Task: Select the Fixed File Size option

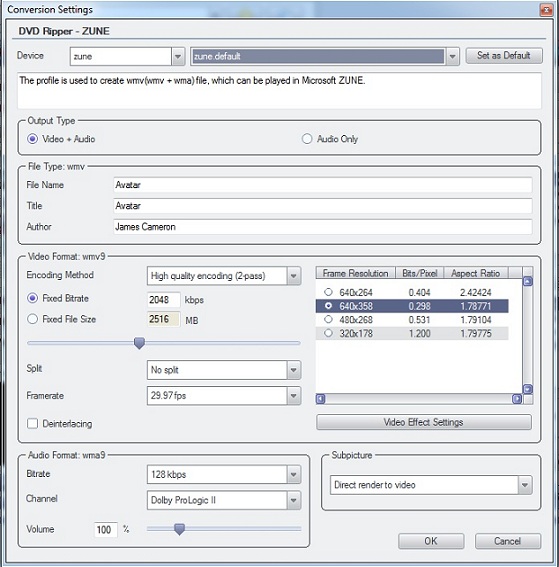Action: coord(33,319)
